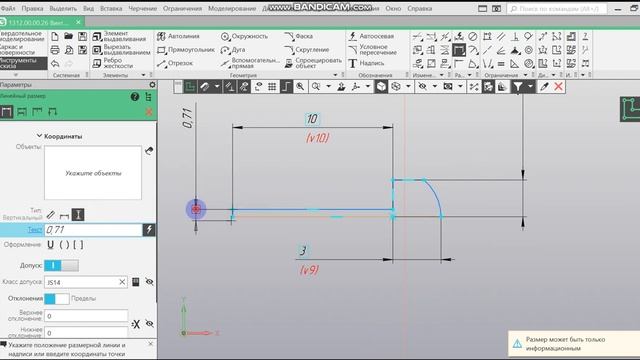Click the Текст input field with 0,71

93,230
